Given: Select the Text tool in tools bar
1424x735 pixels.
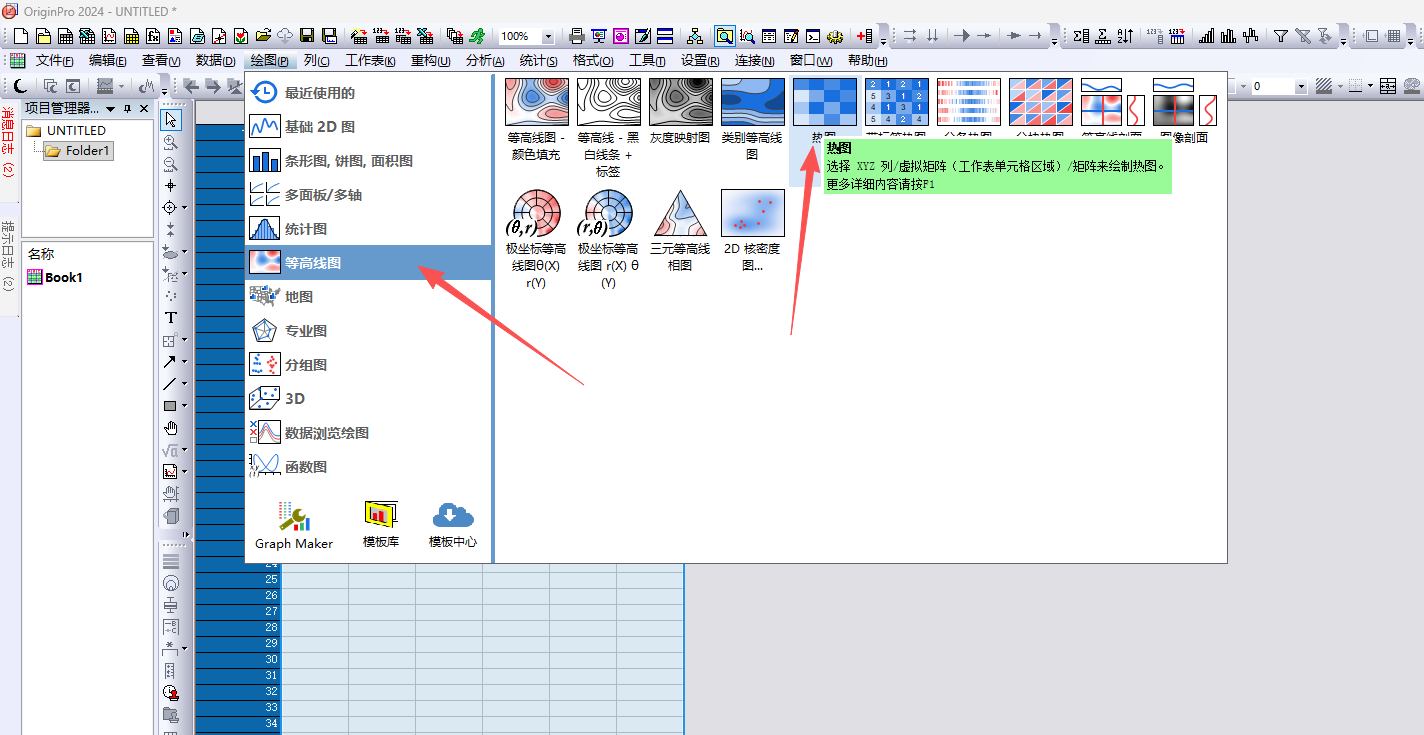Looking at the screenshot, I should (171, 318).
